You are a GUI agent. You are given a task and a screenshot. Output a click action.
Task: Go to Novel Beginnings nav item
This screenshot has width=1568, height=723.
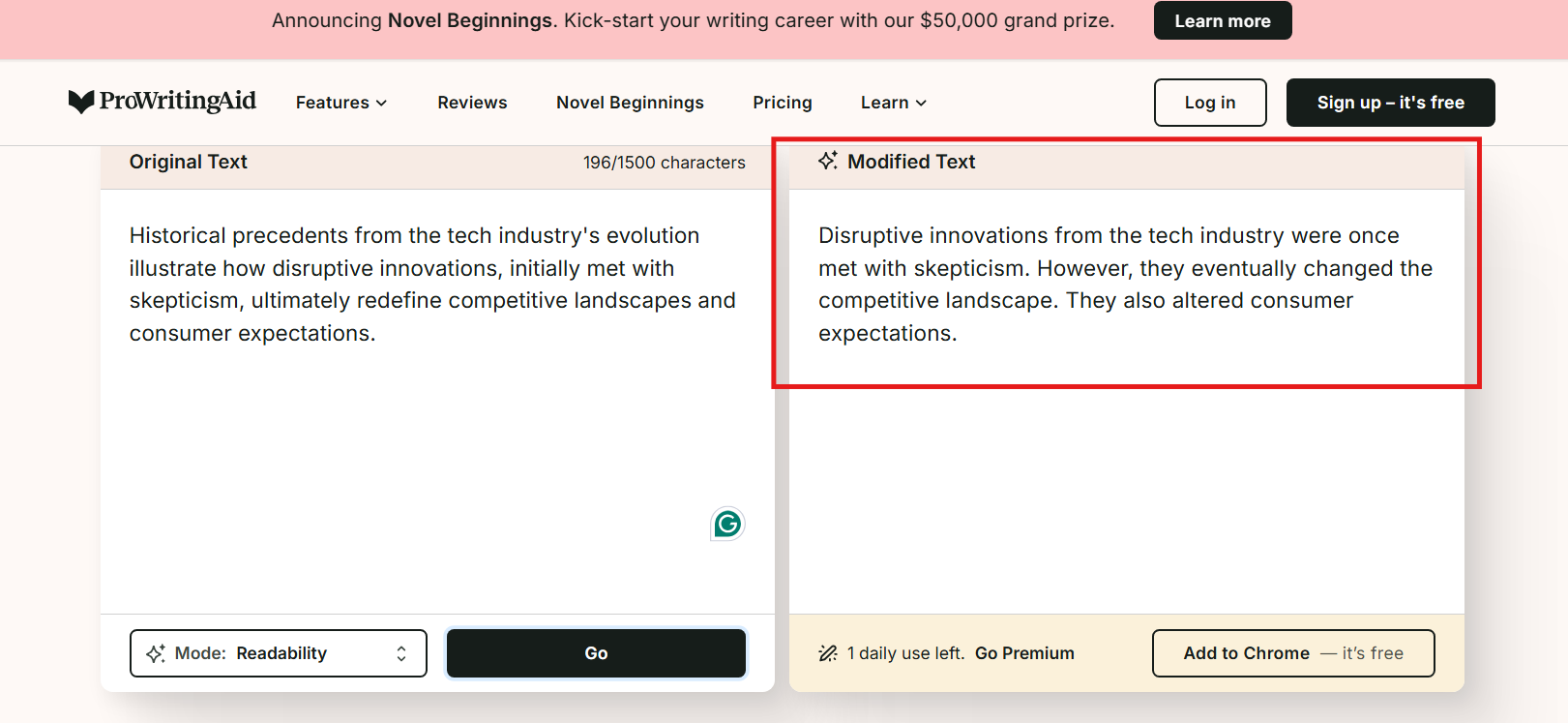pos(630,103)
